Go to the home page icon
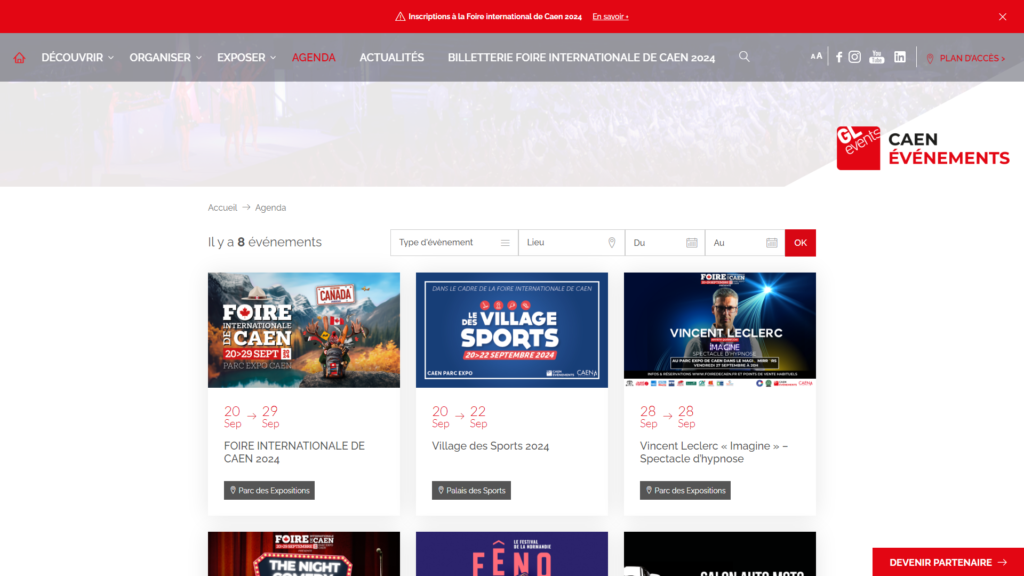 [20, 57]
